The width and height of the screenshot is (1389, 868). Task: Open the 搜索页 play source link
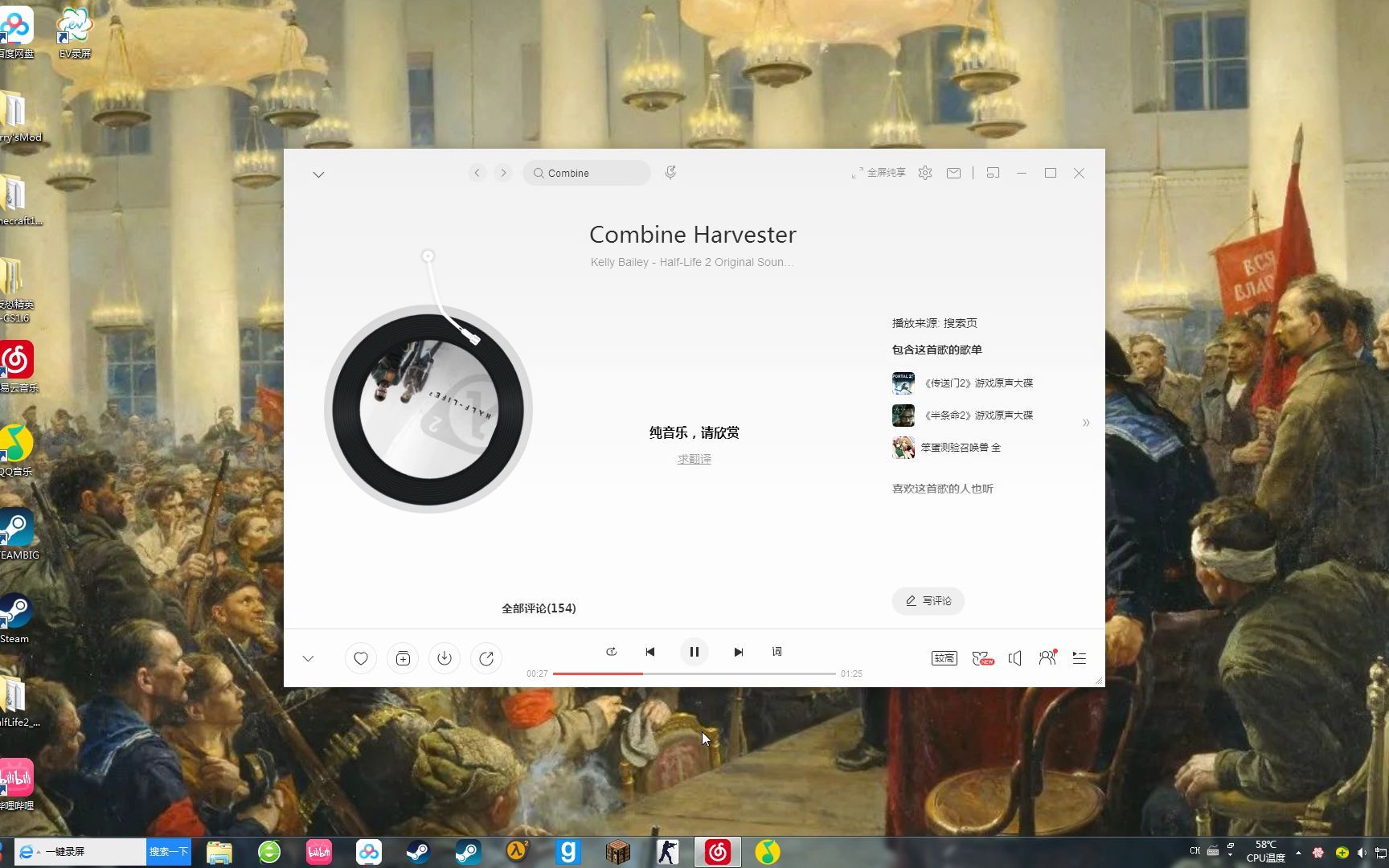click(x=961, y=323)
